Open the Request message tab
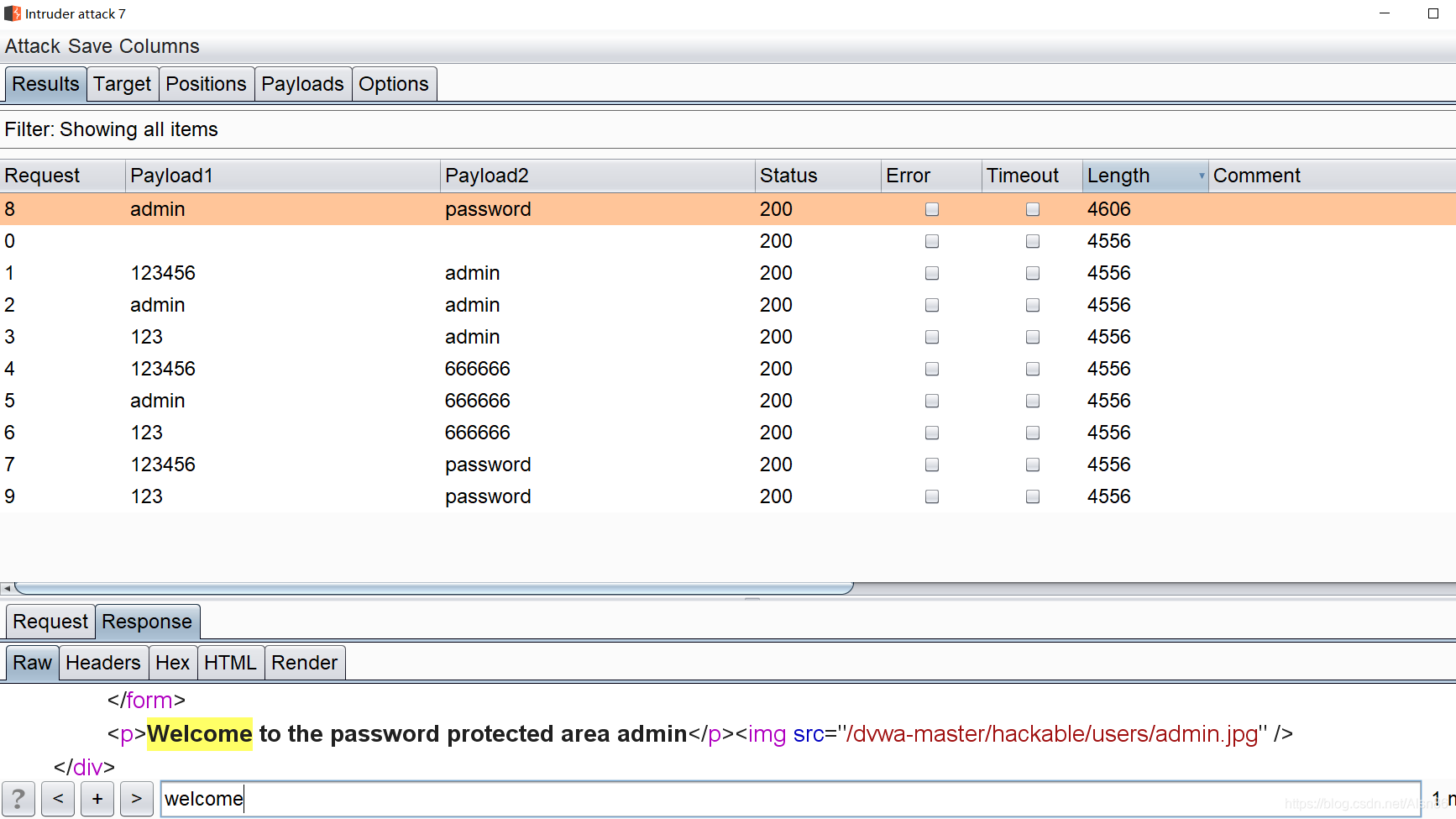 tap(50, 622)
